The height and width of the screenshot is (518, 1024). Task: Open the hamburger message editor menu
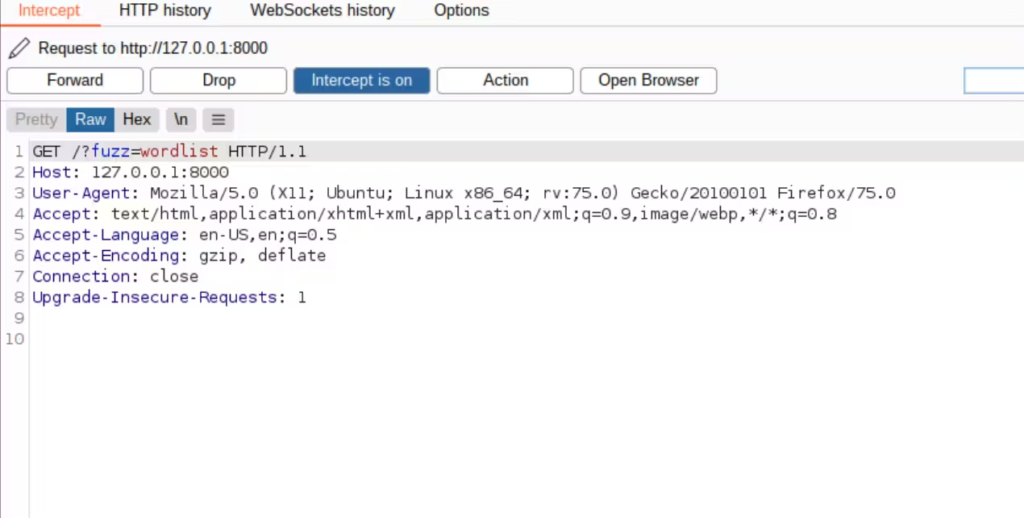[x=218, y=120]
